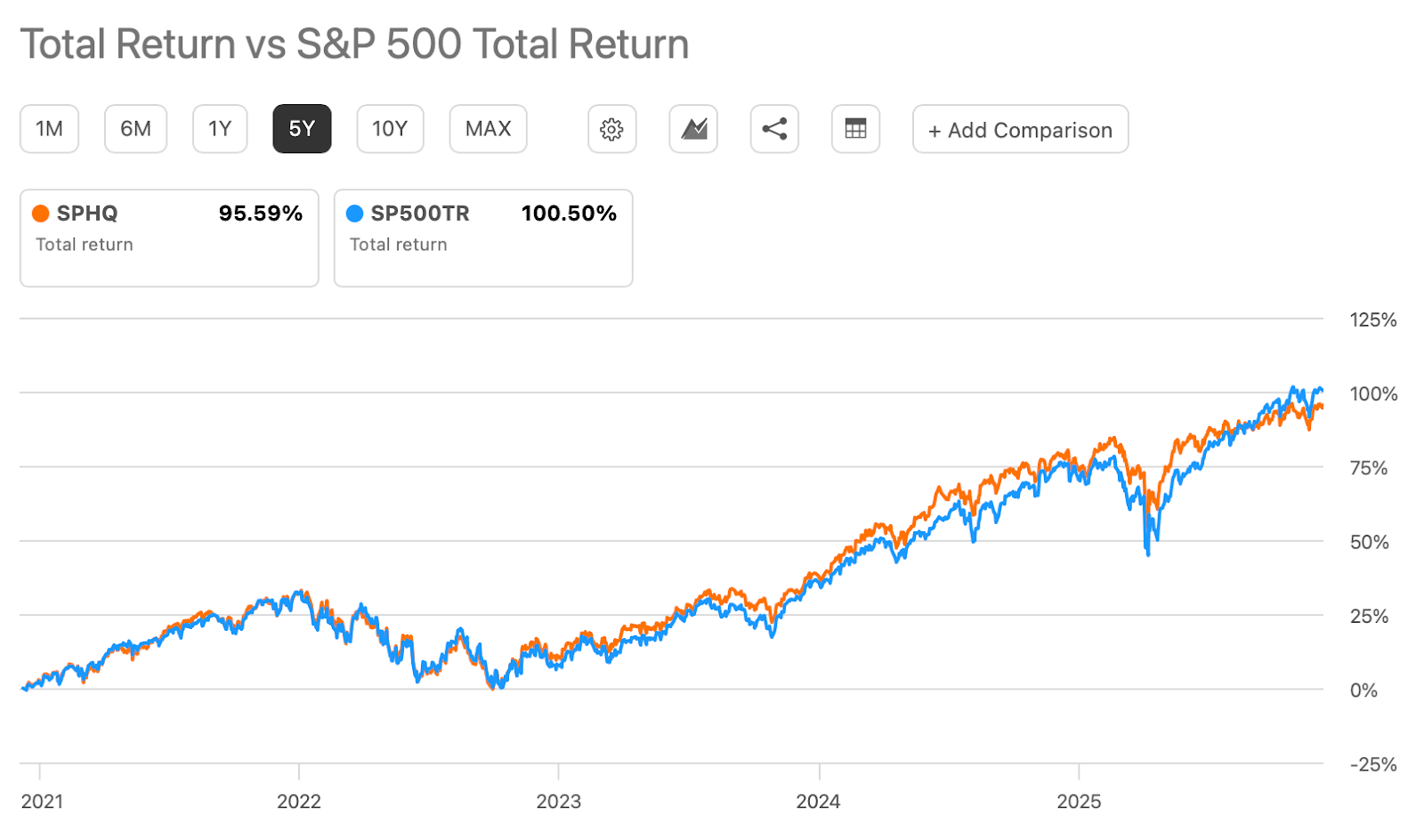Click the plus sign in Add Comparison
The image size is (1424, 840).
(934, 131)
